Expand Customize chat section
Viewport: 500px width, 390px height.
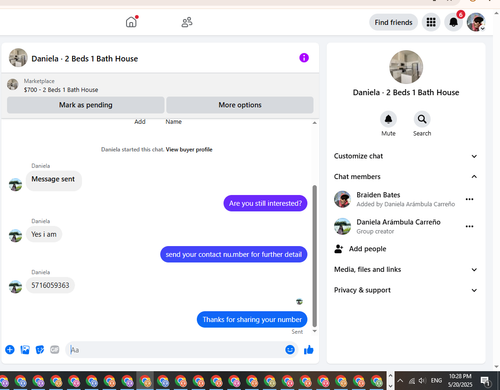(406, 156)
